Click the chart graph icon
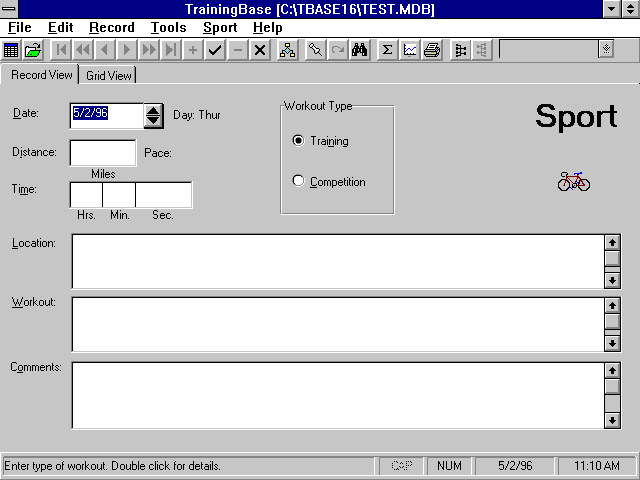 coord(409,50)
